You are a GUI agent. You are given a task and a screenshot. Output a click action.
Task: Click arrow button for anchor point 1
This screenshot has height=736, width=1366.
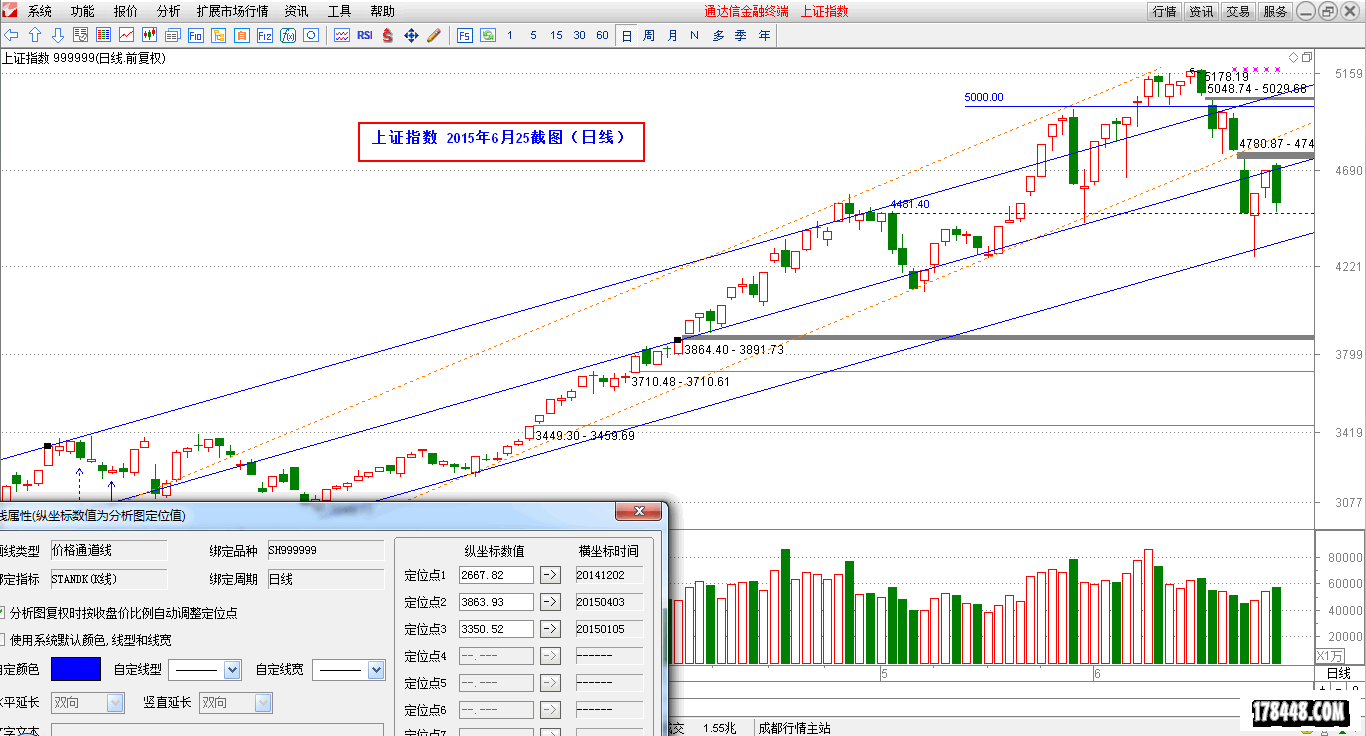tap(550, 575)
